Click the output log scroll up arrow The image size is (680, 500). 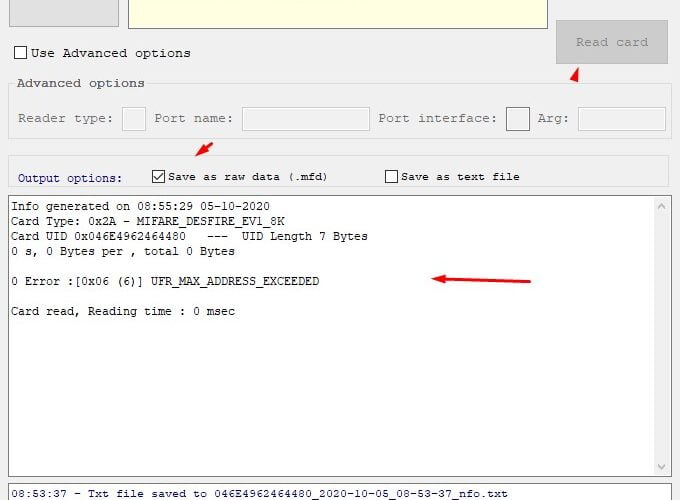[x=661, y=206]
